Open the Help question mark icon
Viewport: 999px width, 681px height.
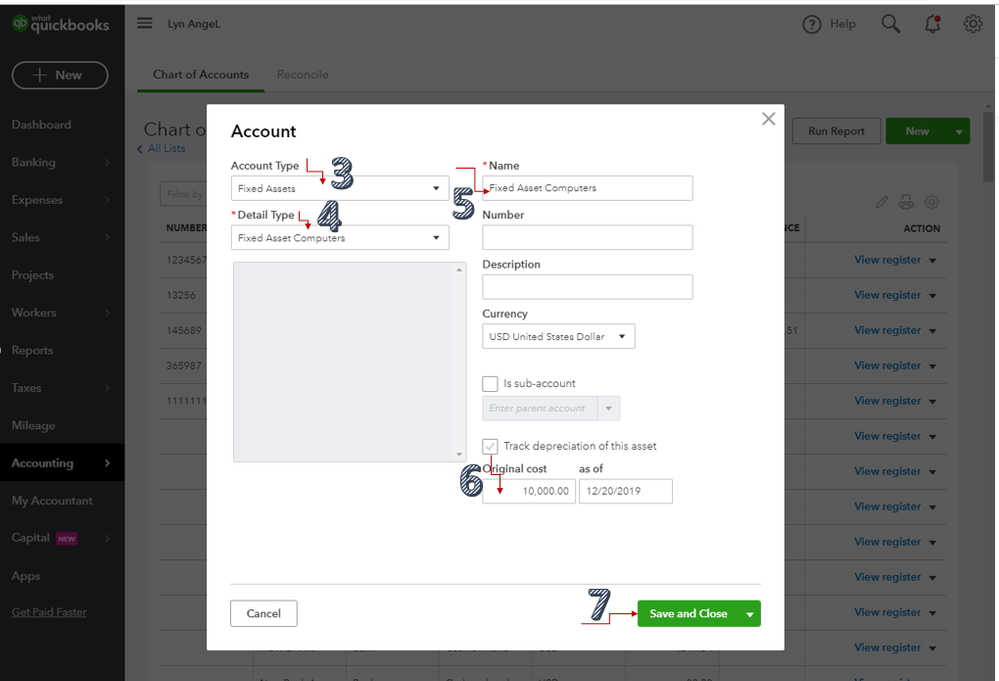coord(811,24)
